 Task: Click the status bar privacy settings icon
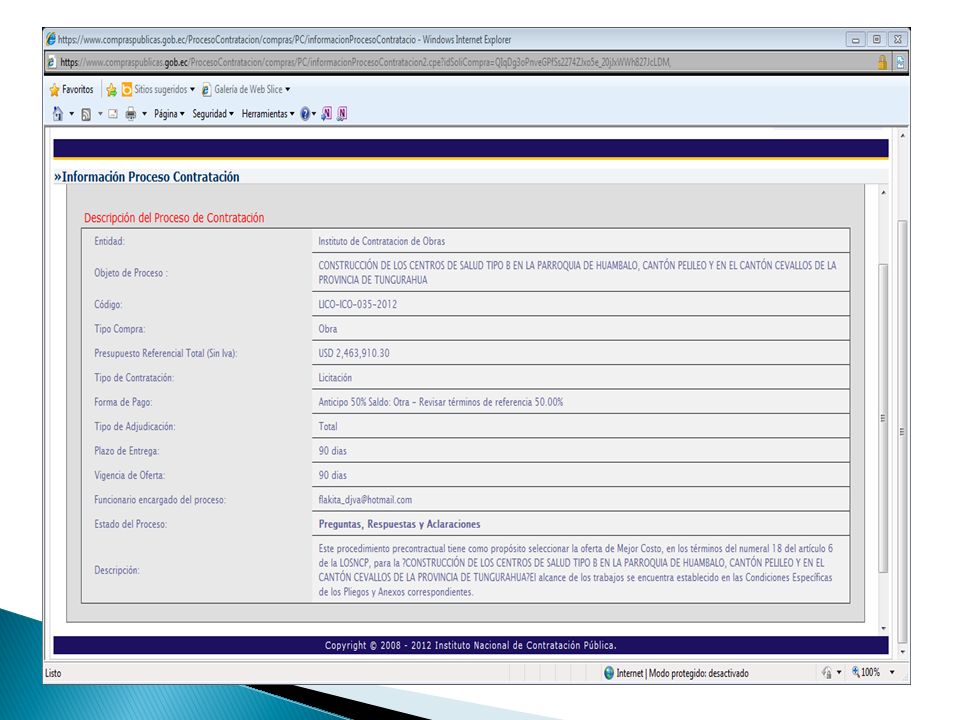[x=827, y=672]
